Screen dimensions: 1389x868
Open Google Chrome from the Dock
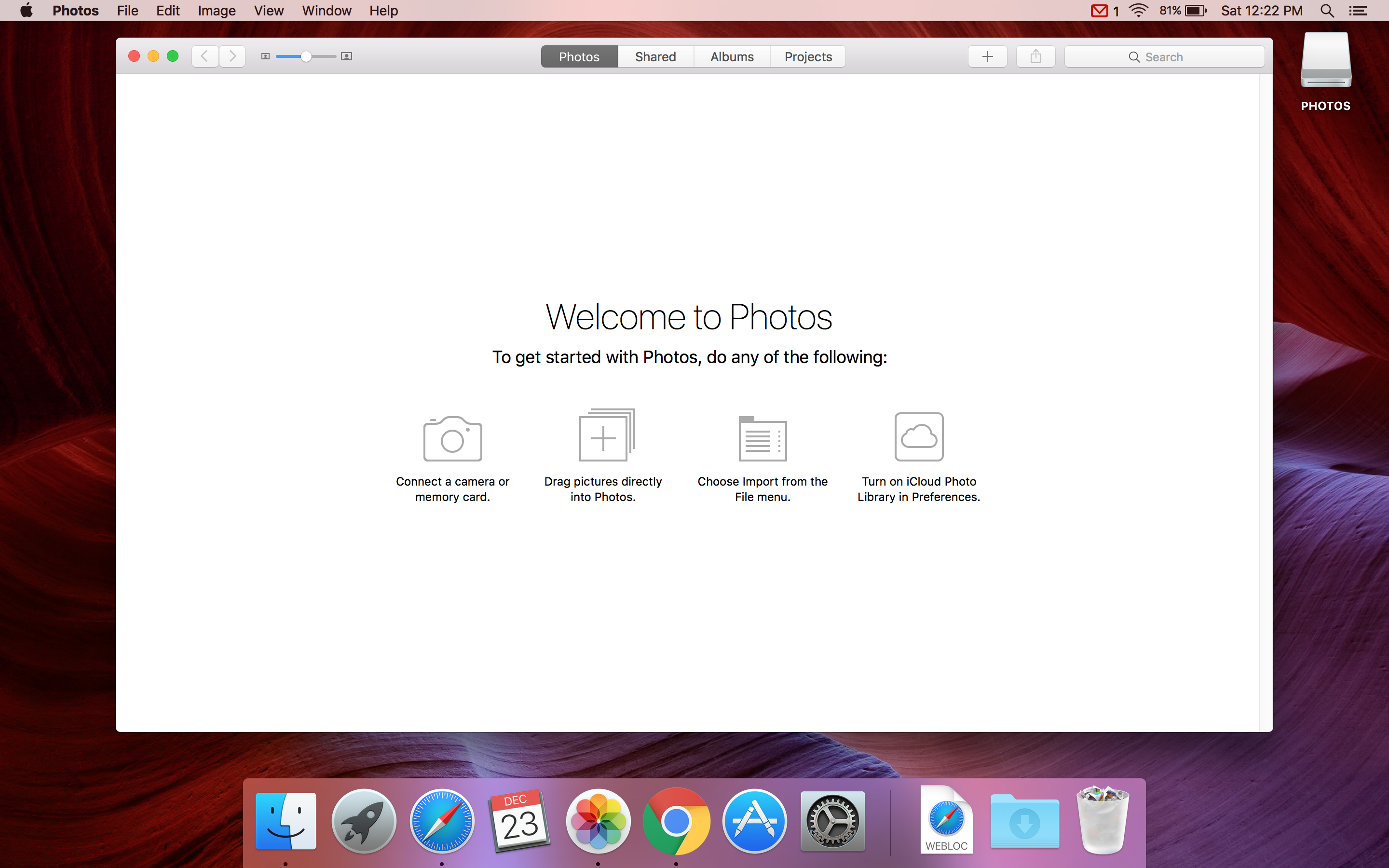pos(676,821)
